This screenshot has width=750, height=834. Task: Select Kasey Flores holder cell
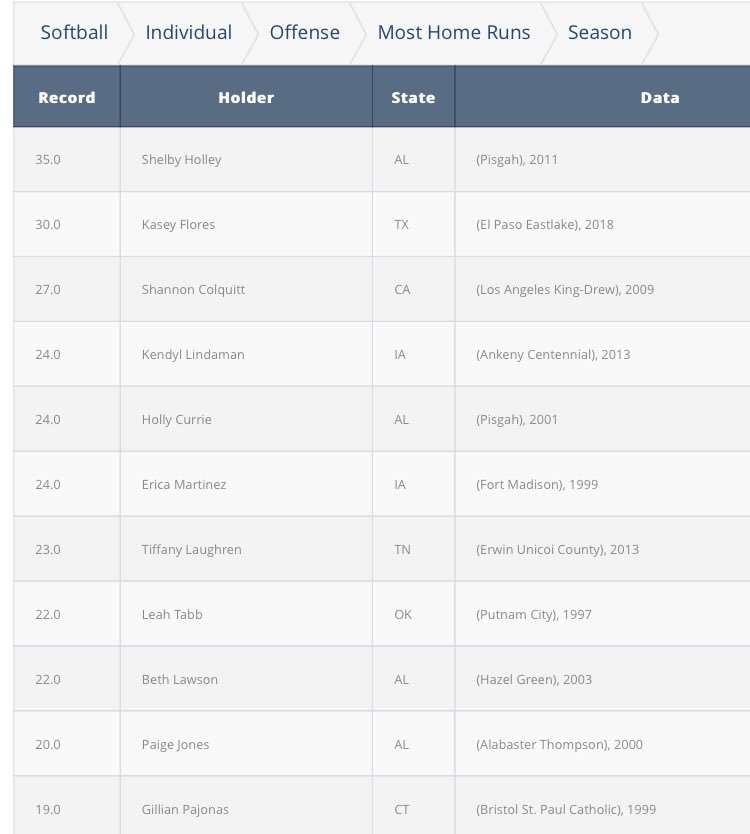246,224
